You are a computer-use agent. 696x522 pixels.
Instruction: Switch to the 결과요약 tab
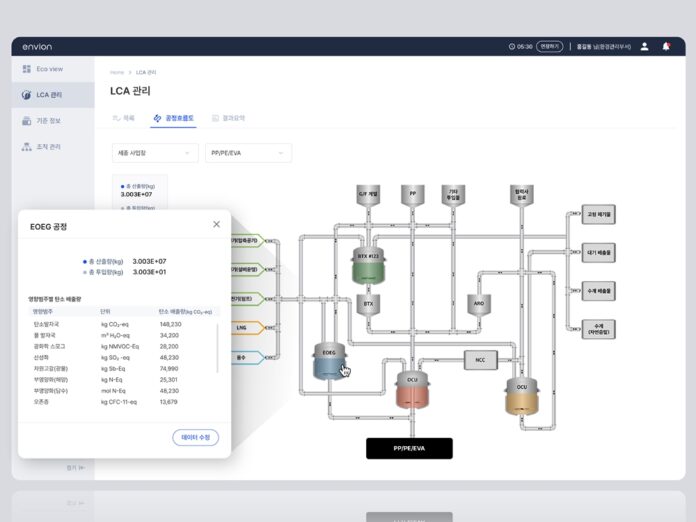coord(229,118)
